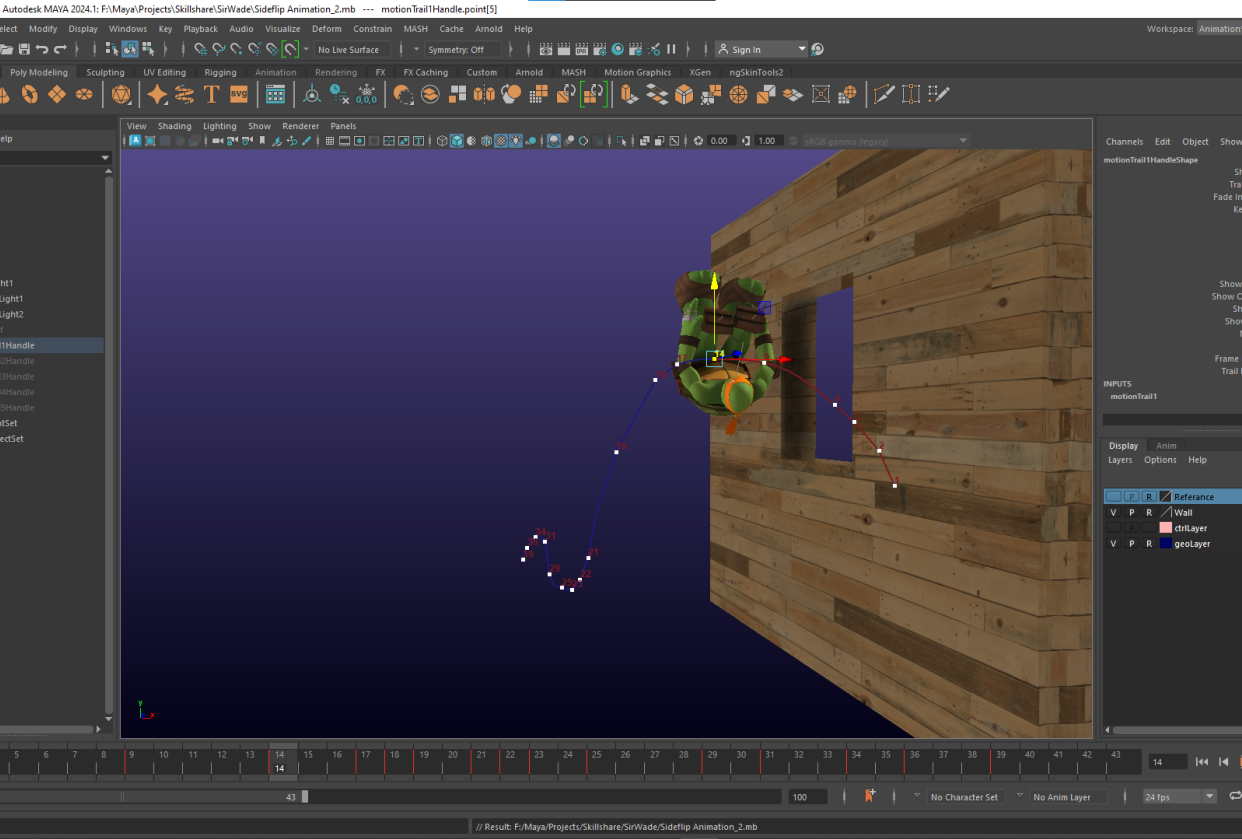Open the IPR render icon
Image resolution: width=1242 pixels, height=839 pixels.
pyautogui.click(x=582, y=49)
